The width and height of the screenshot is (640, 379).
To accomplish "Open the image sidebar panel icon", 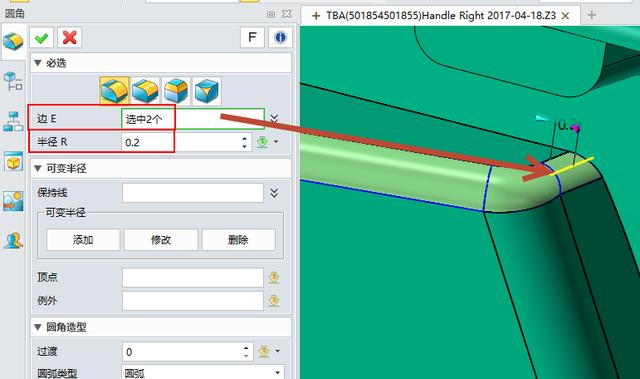I will (13, 201).
